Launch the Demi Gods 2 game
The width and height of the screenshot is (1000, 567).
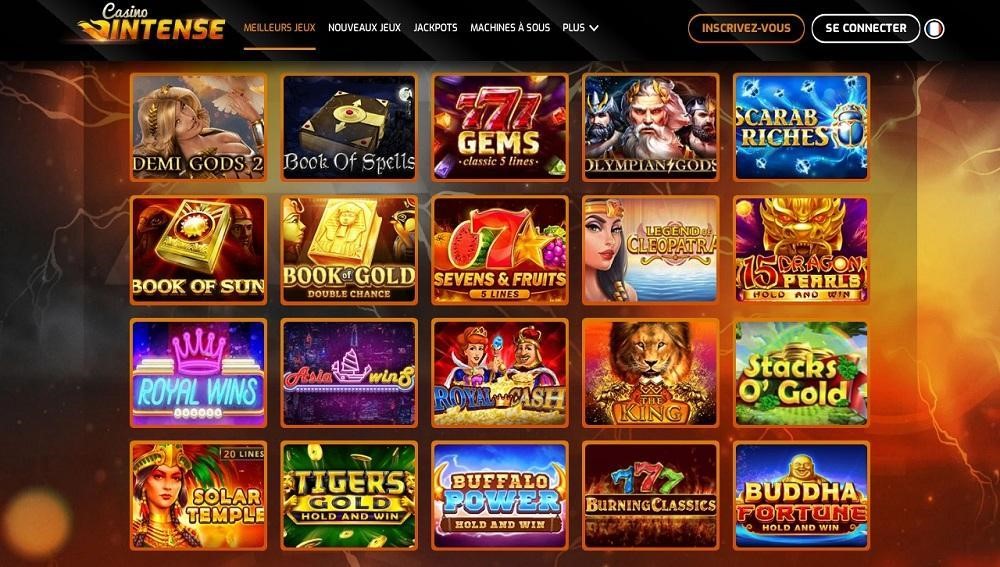point(198,127)
